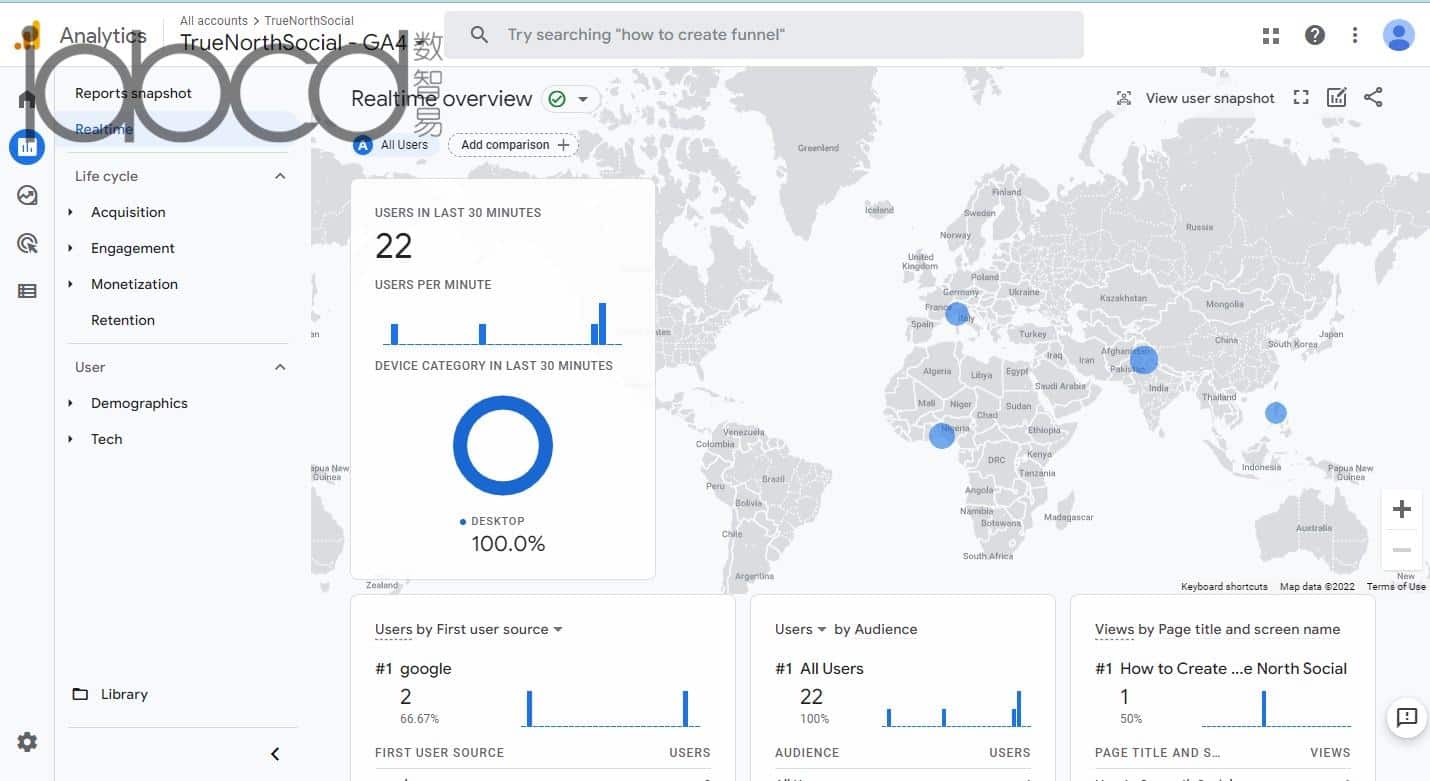Click the map bubble over Pakistan
This screenshot has width=1430, height=781.
(1143, 359)
